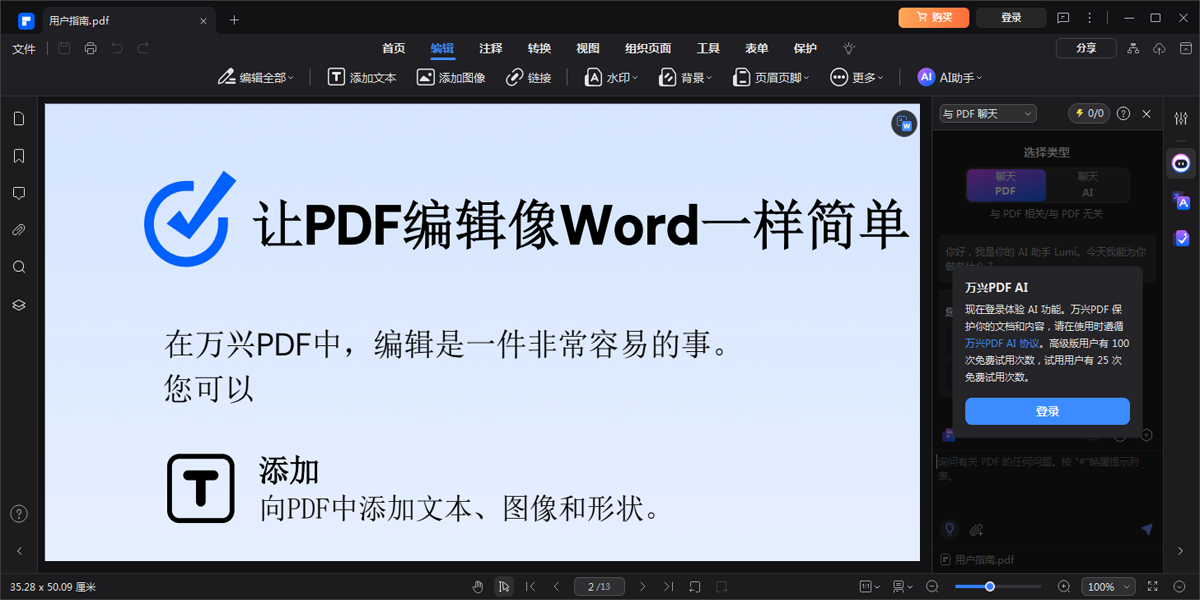
Task: Switch to the 注释 tab
Action: pos(491,48)
